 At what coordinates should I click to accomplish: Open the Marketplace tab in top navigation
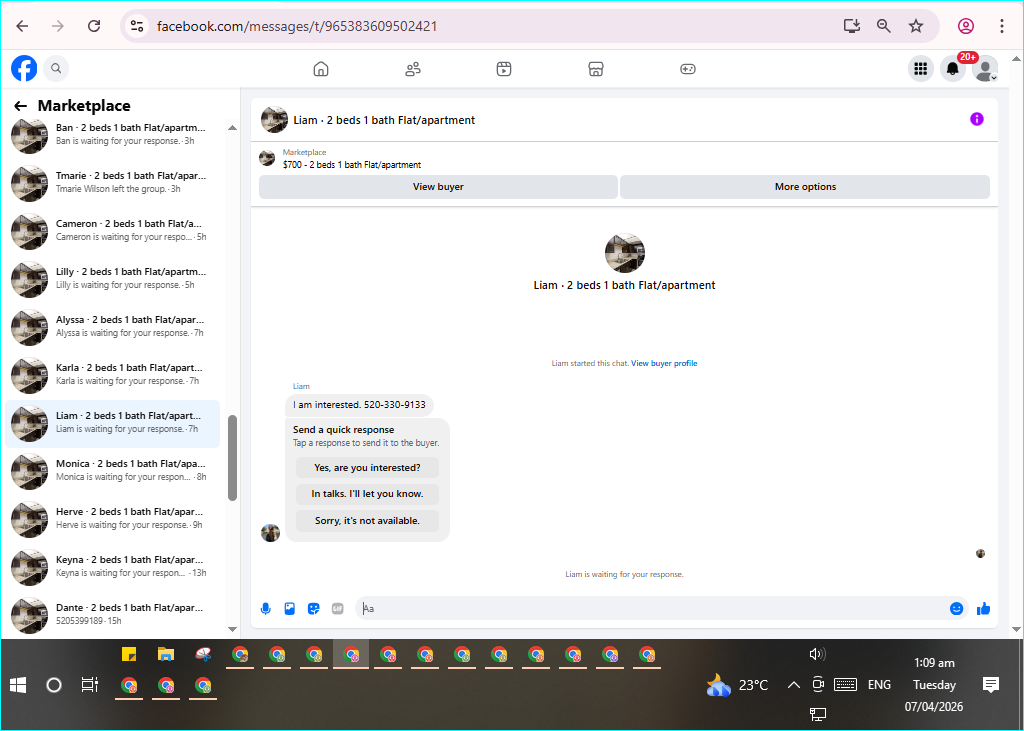tap(596, 69)
